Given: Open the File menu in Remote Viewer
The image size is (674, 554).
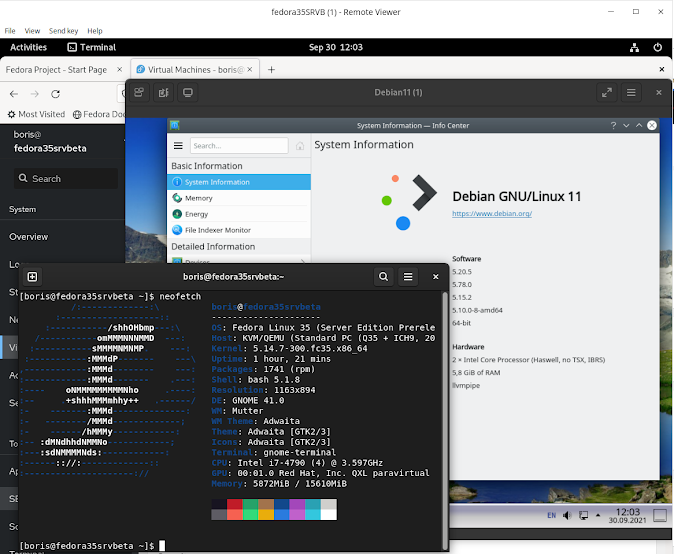Looking at the screenshot, I should [x=9, y=31].
